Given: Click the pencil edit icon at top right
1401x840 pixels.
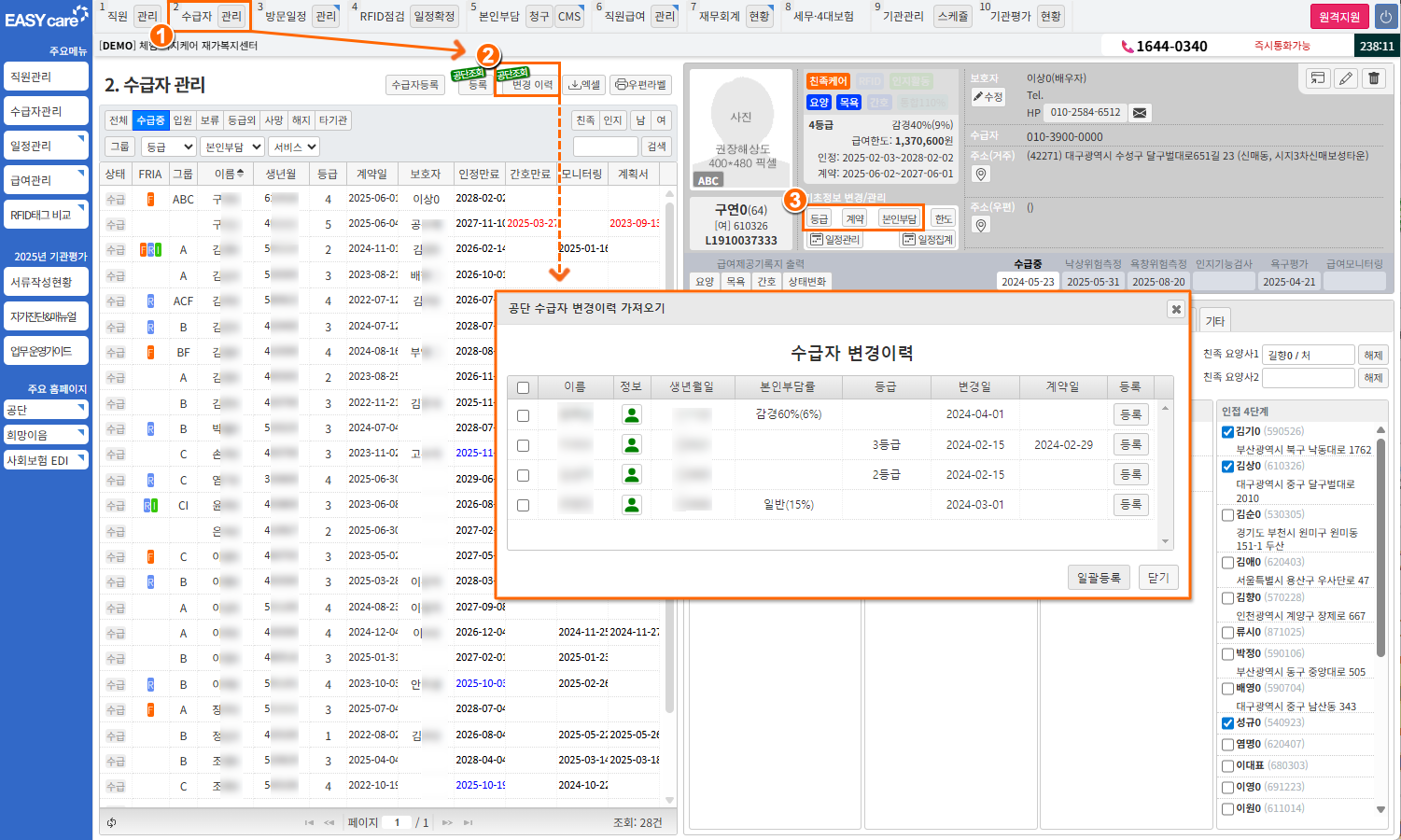Looking at the screenshot, I should coord(1346,78).
